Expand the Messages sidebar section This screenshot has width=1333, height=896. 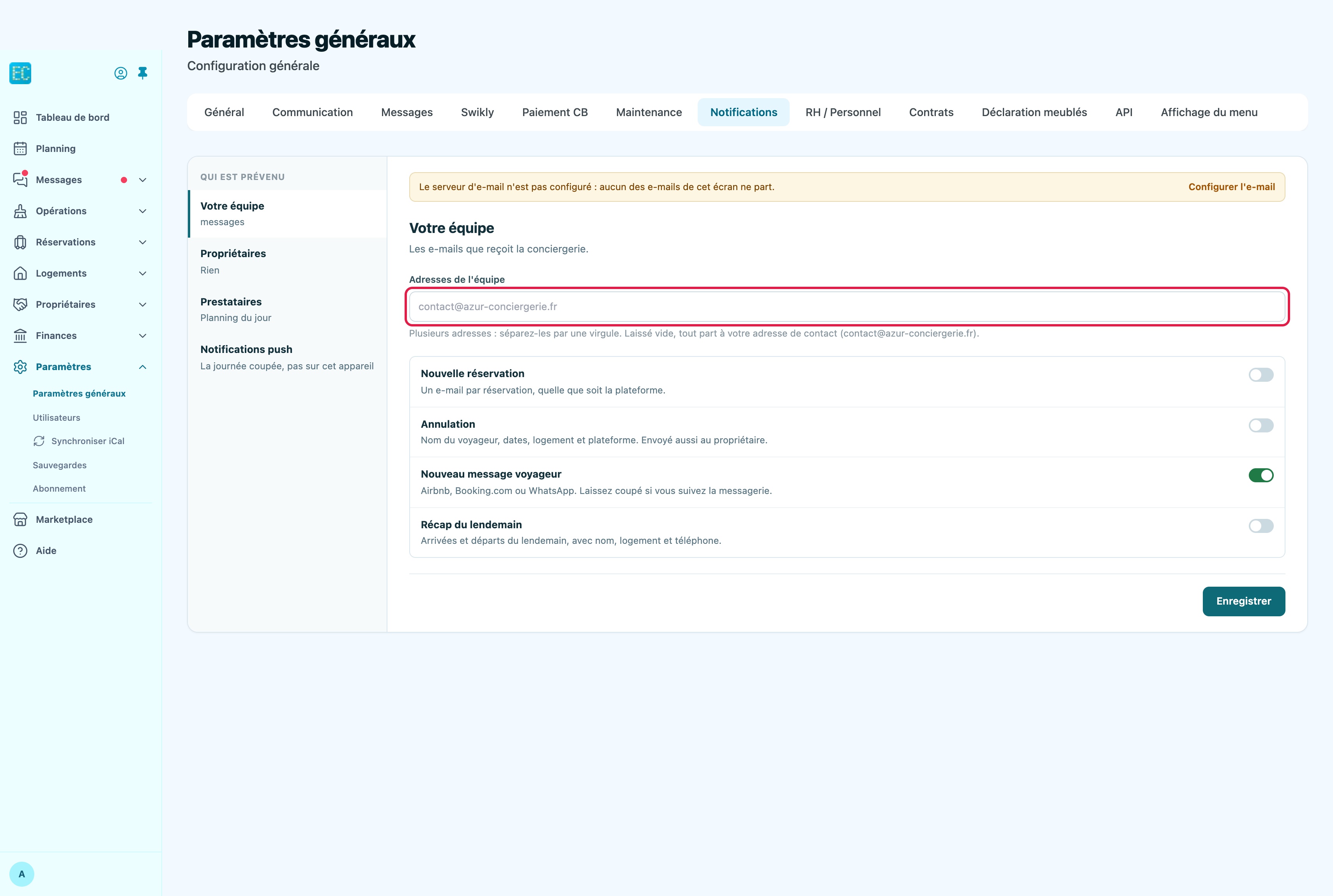[143, 180]
